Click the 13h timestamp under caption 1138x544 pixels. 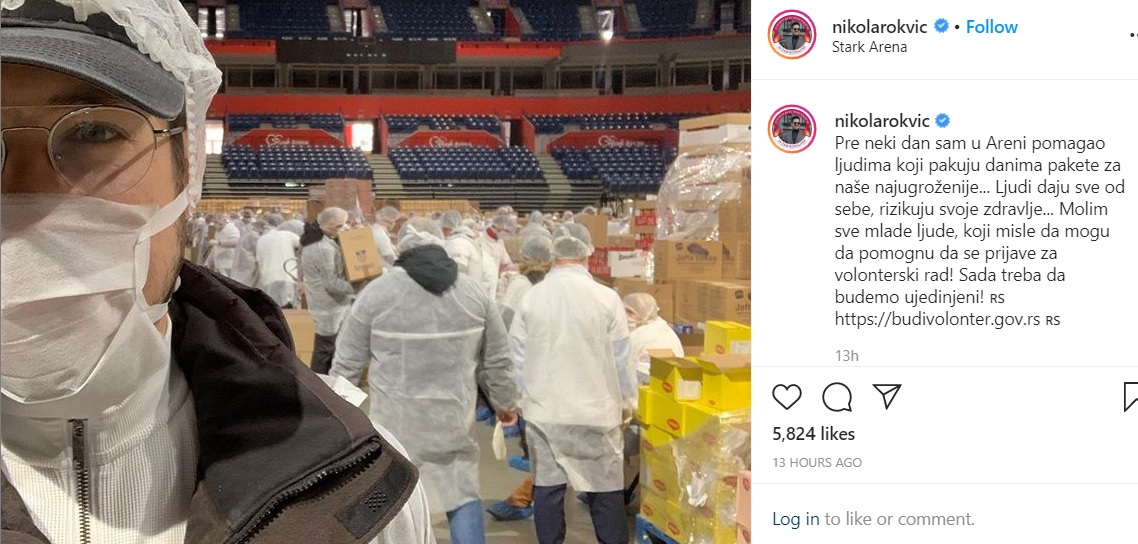pos(846,355)
